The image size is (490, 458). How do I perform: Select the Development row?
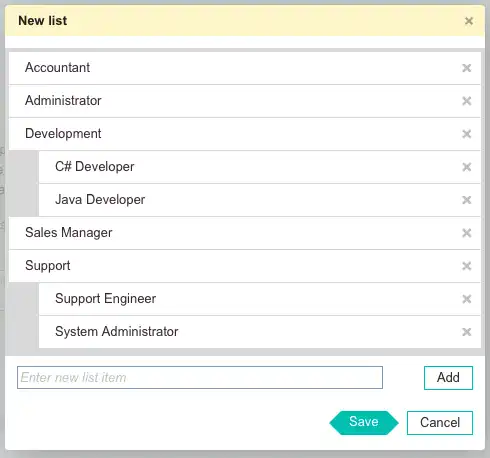[245, 134]
